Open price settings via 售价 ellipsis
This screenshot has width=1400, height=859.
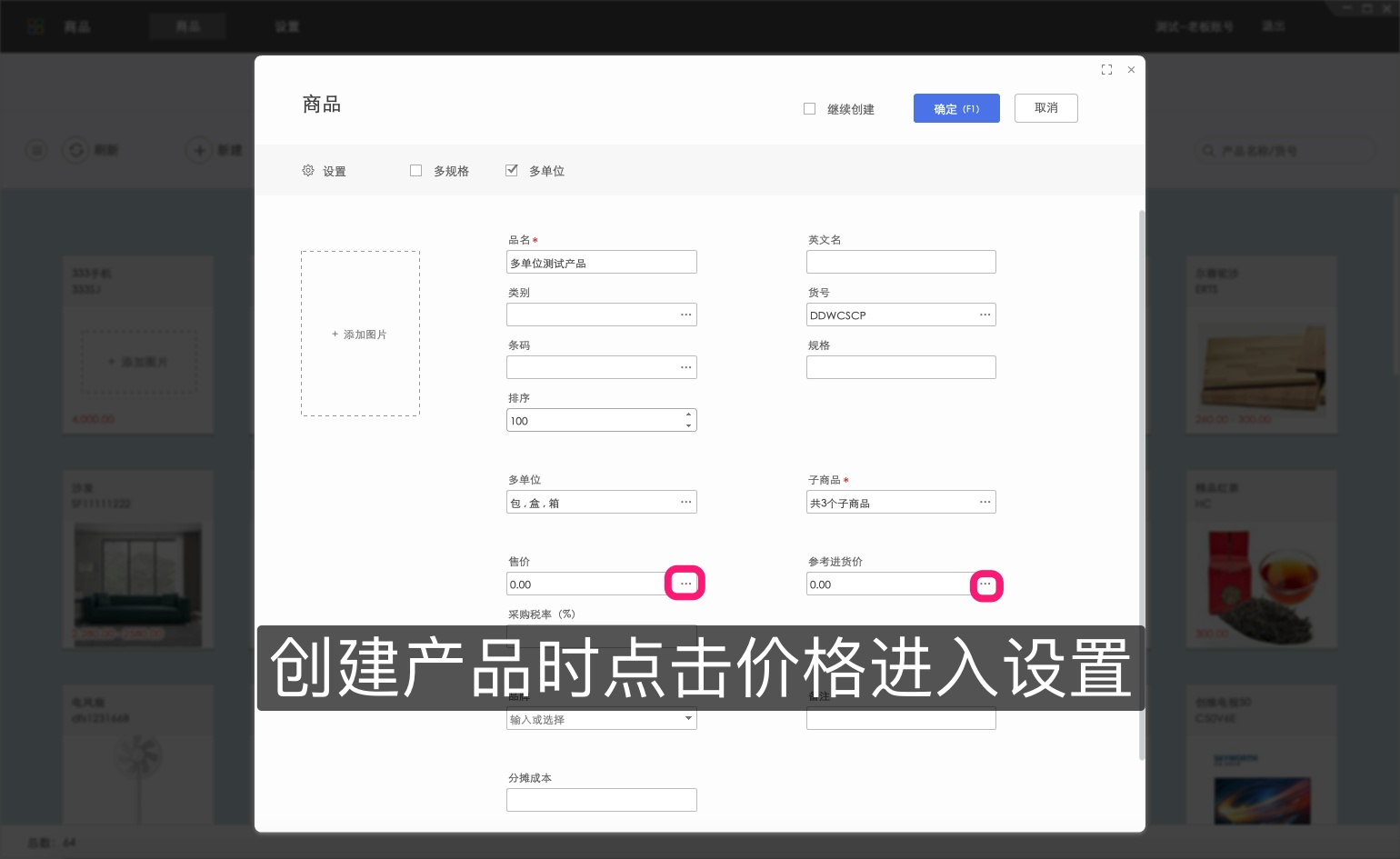pos(685,584)
